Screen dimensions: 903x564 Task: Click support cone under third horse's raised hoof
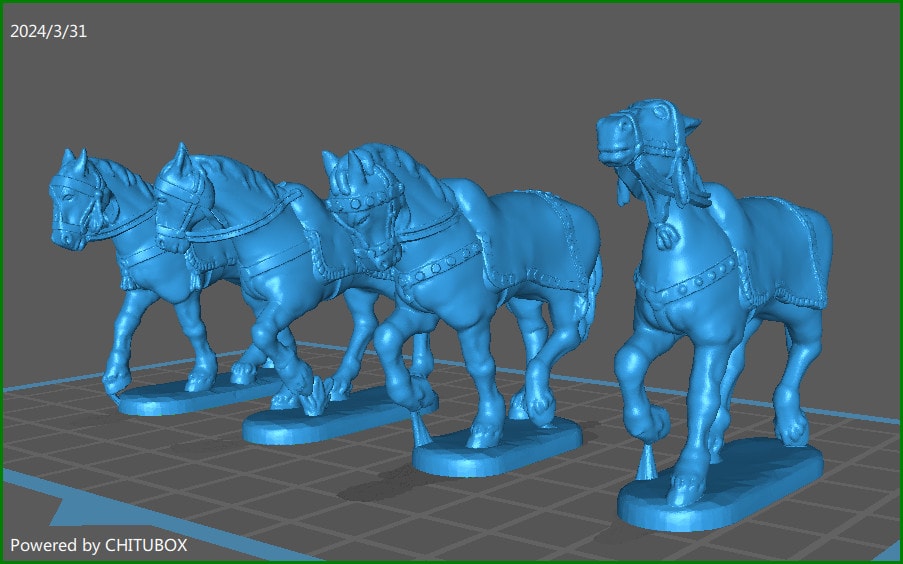422,427
